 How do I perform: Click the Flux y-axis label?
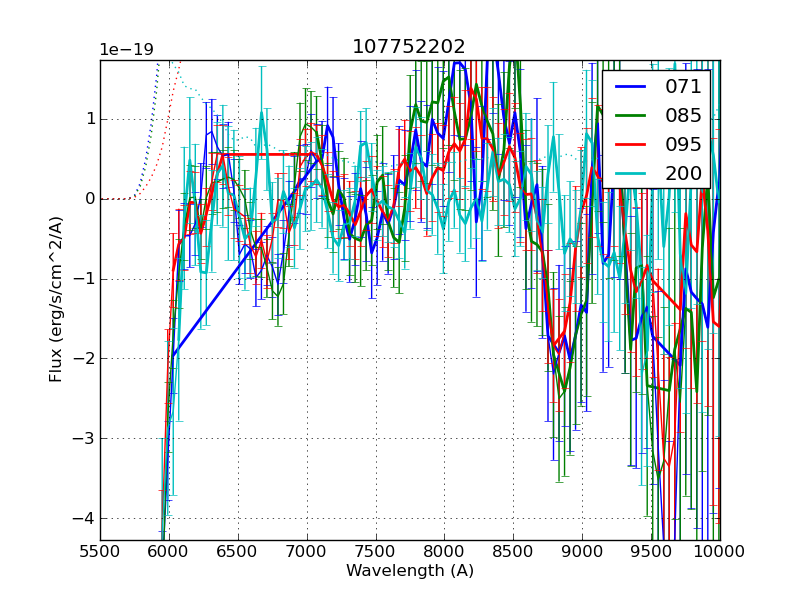click(57, 299)
